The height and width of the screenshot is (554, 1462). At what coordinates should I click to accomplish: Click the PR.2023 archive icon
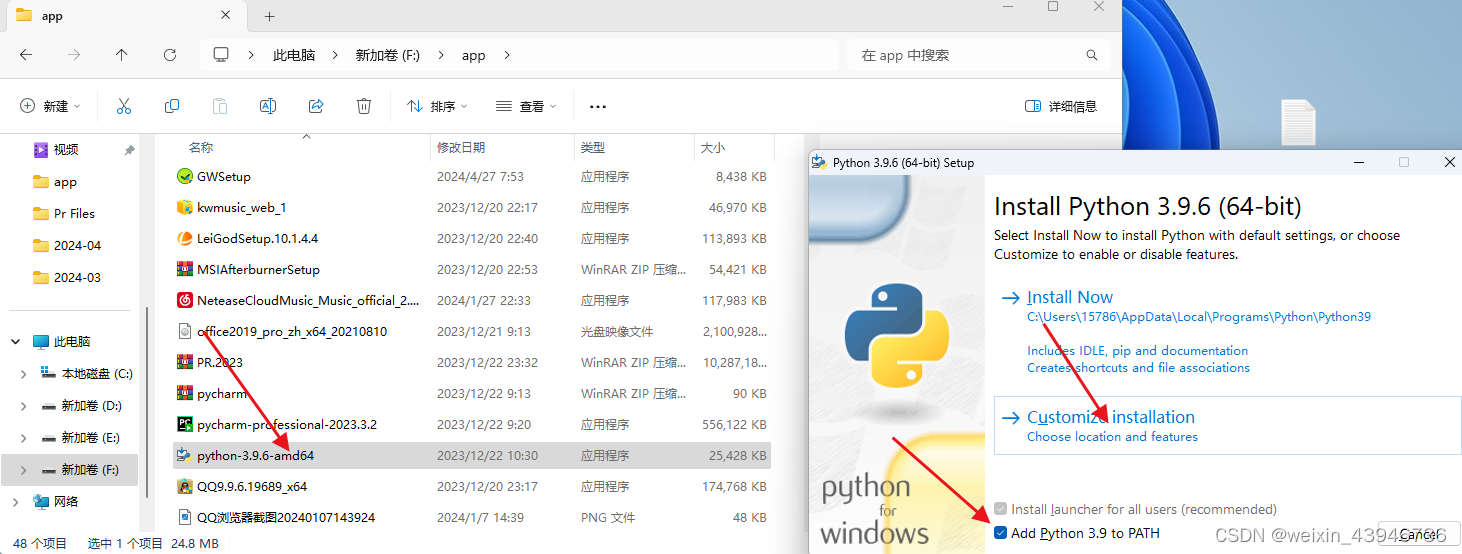click(184, 362)
